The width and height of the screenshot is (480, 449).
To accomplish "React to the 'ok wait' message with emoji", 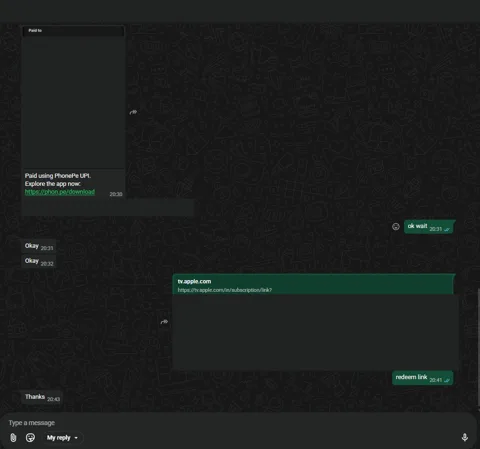I will tap(396, 227).
